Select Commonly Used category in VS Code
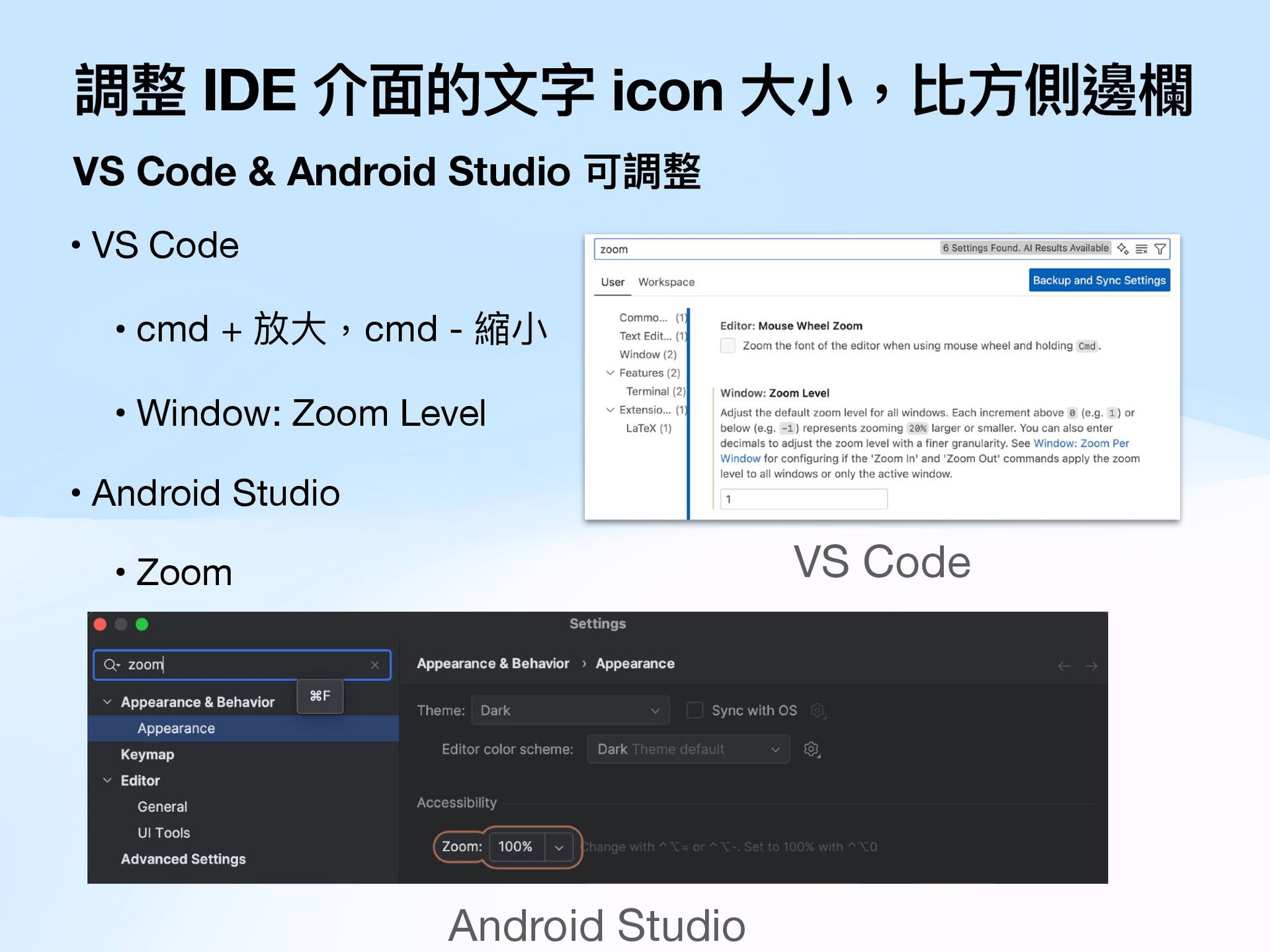1270x952 pixels. 653,317
